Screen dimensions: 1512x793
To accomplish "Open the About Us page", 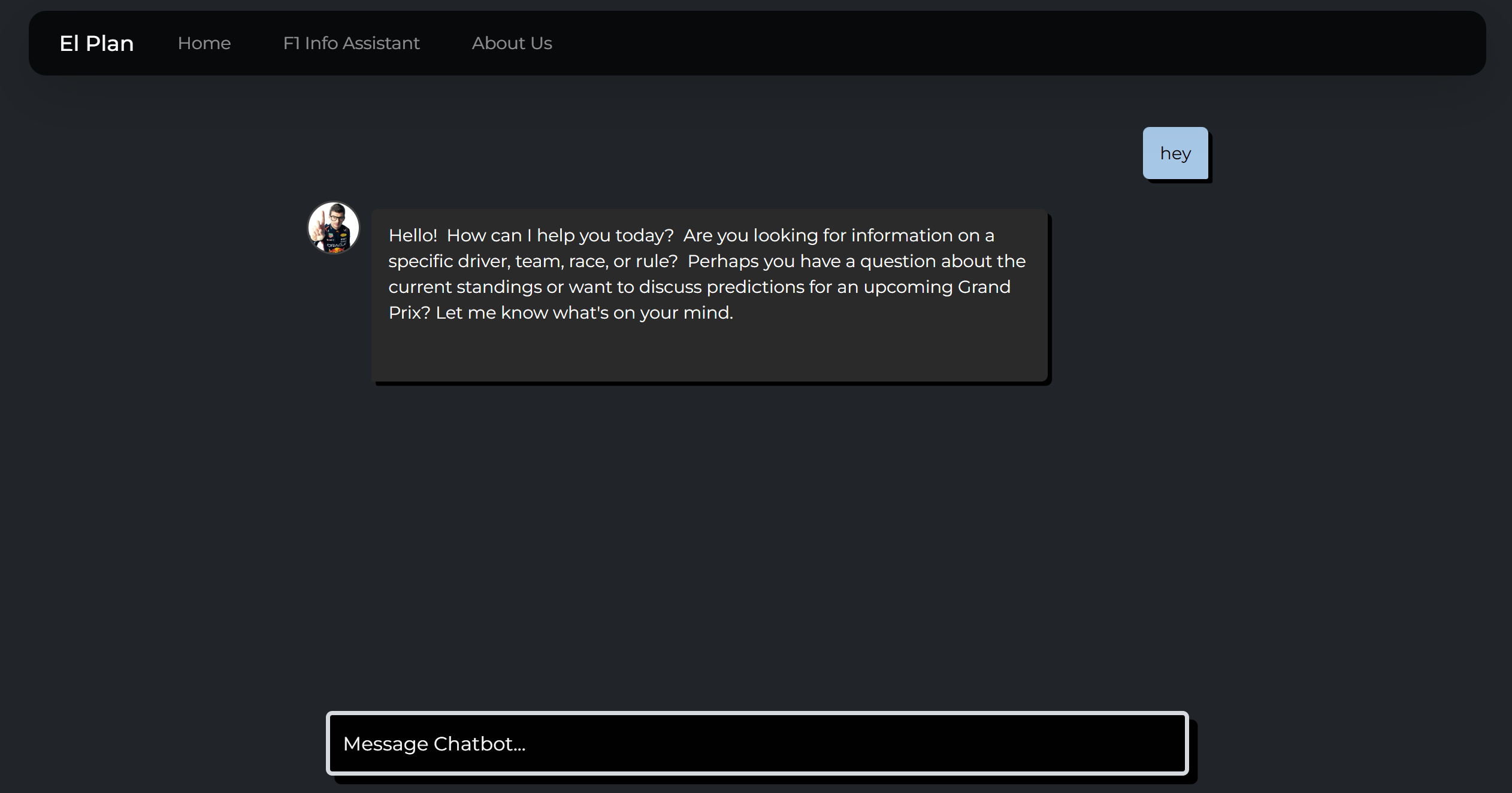I will (512, 43).
